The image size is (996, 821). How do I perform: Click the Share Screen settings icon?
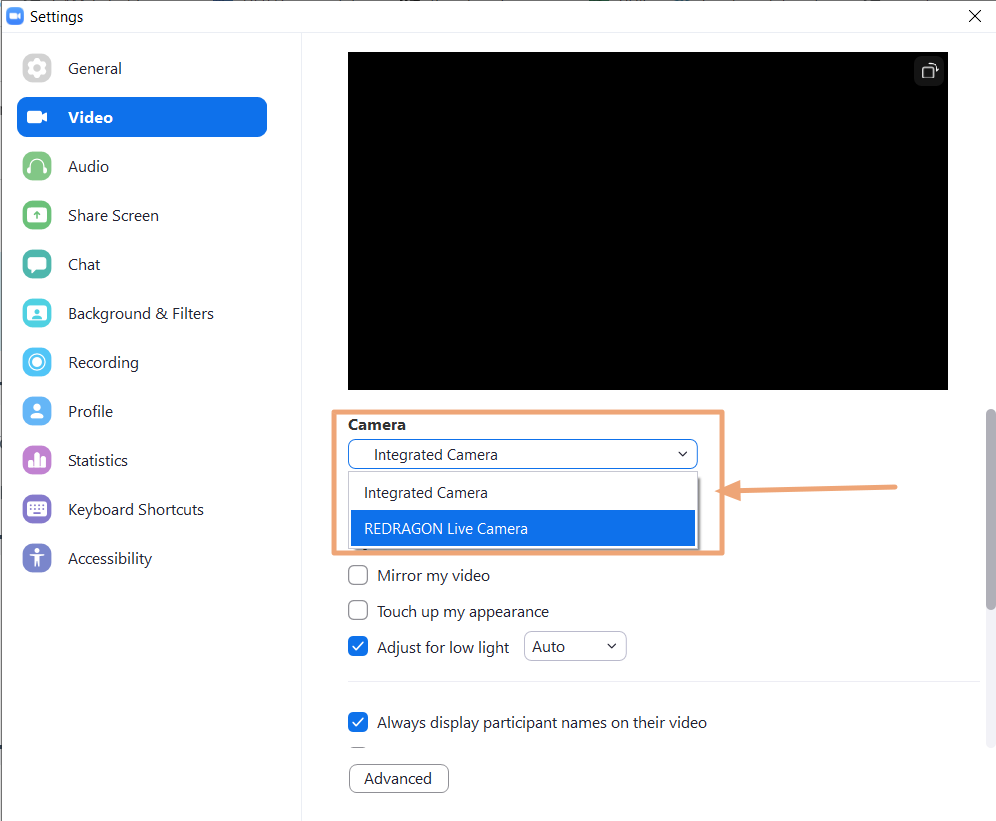(x=36, y=215)
